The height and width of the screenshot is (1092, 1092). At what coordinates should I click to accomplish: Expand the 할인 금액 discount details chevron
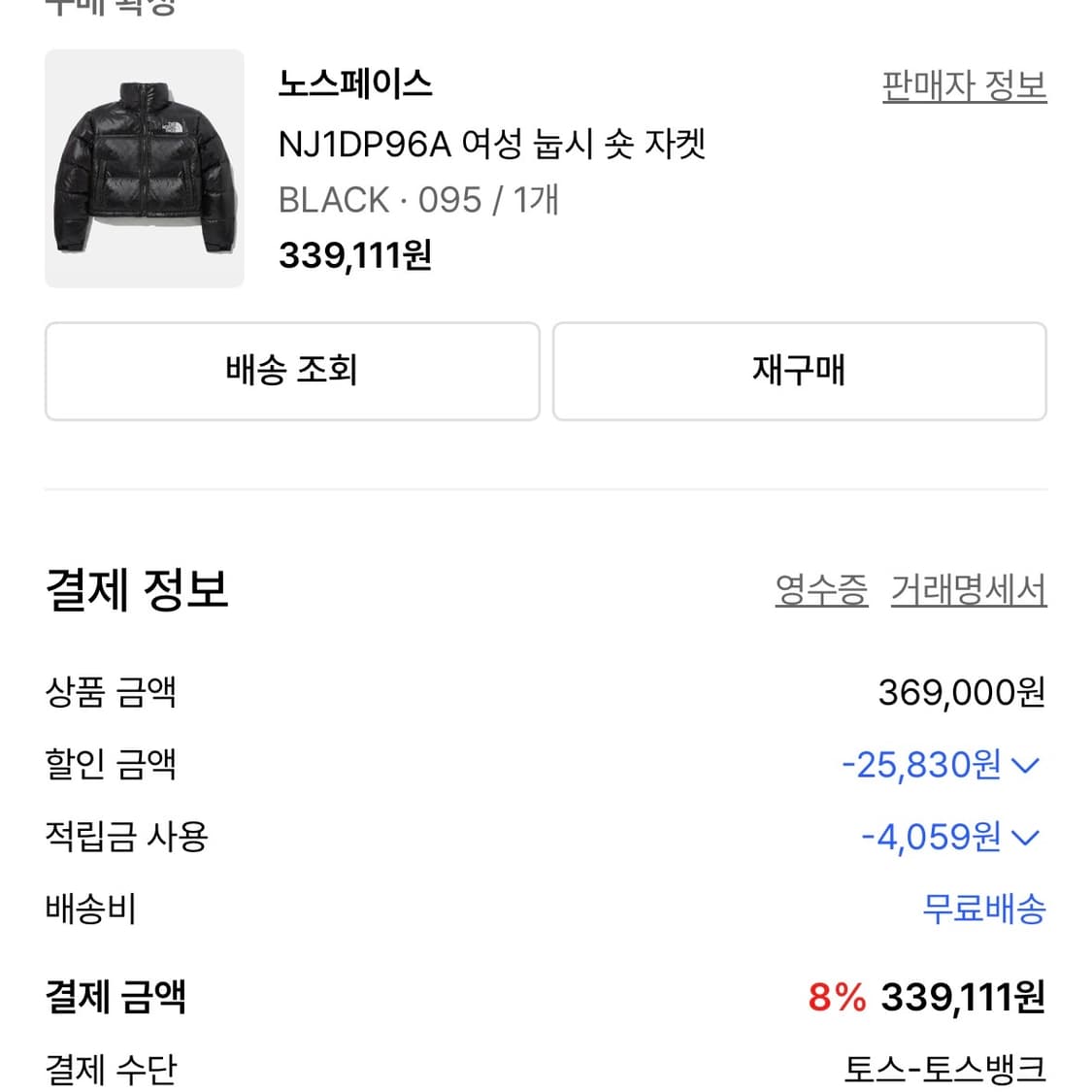[1028, 765]
